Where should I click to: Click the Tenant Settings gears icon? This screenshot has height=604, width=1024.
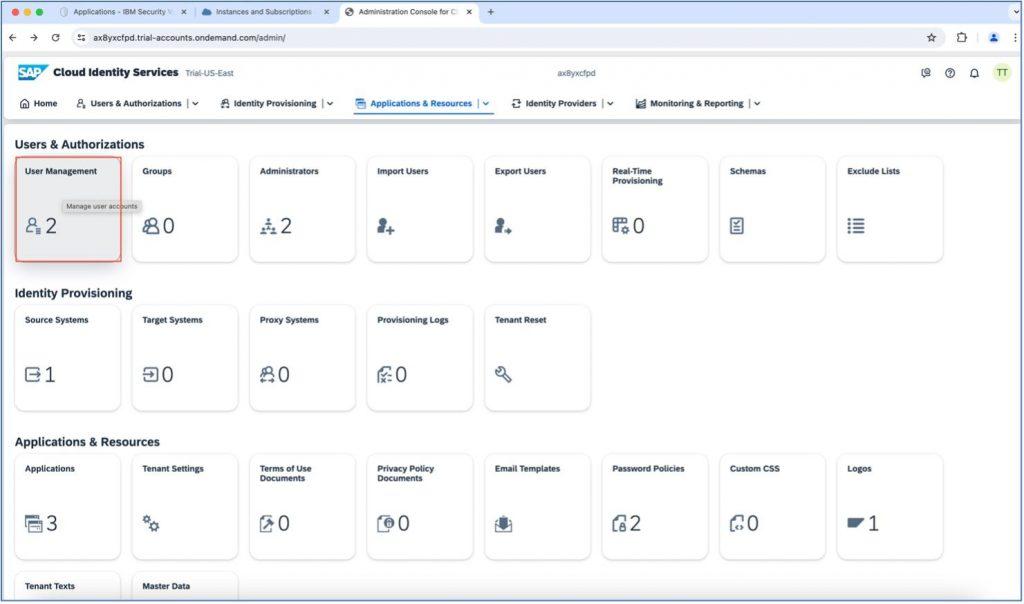tap(151, 523)
